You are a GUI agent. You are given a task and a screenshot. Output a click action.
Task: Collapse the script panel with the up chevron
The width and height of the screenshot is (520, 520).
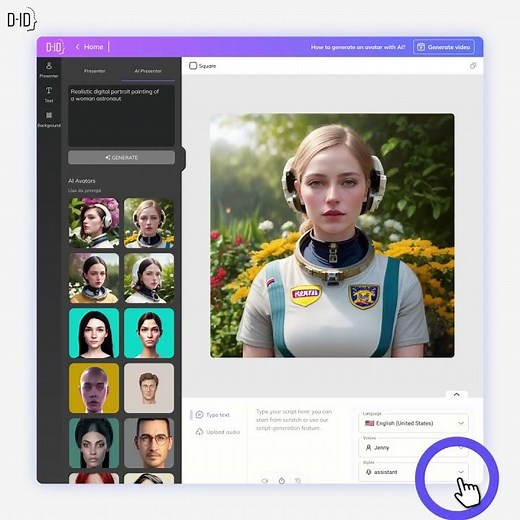tap(457, 394)
